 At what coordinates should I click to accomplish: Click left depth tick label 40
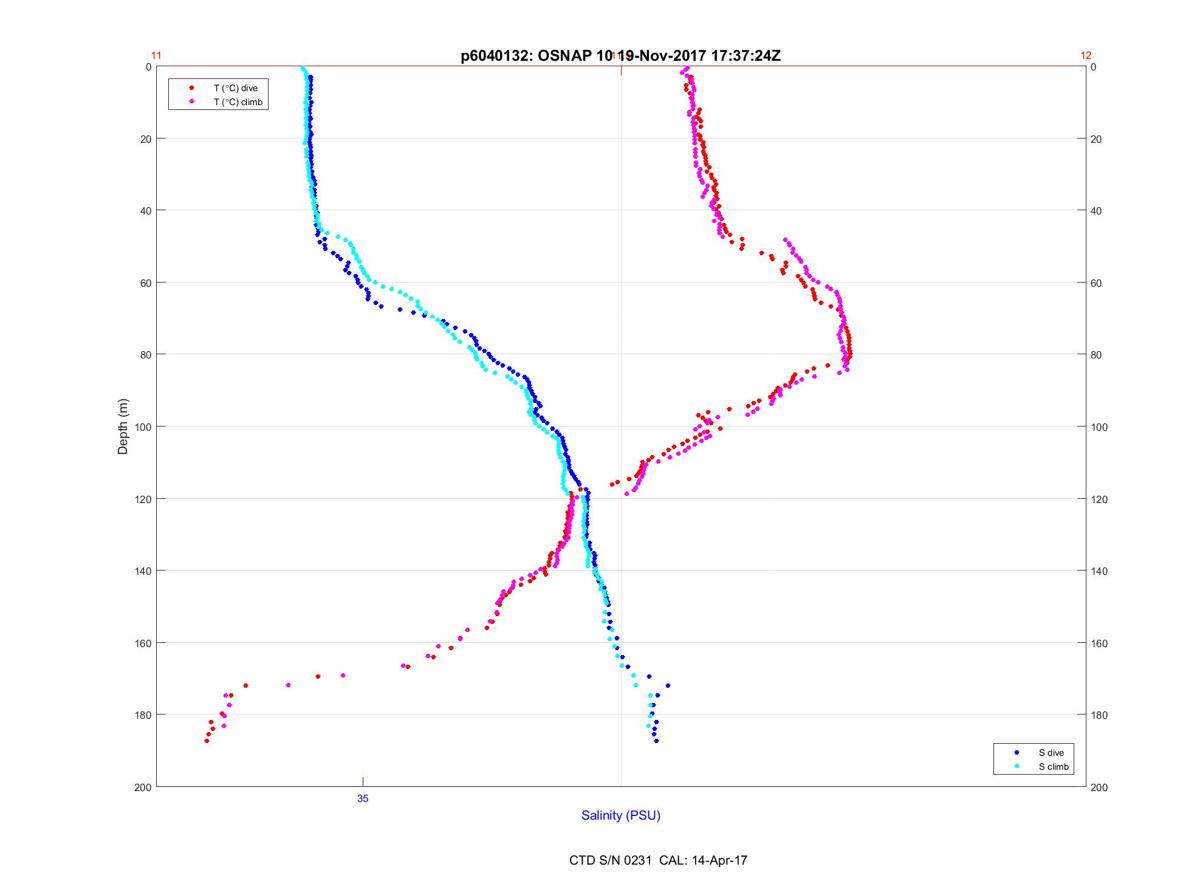146,211
